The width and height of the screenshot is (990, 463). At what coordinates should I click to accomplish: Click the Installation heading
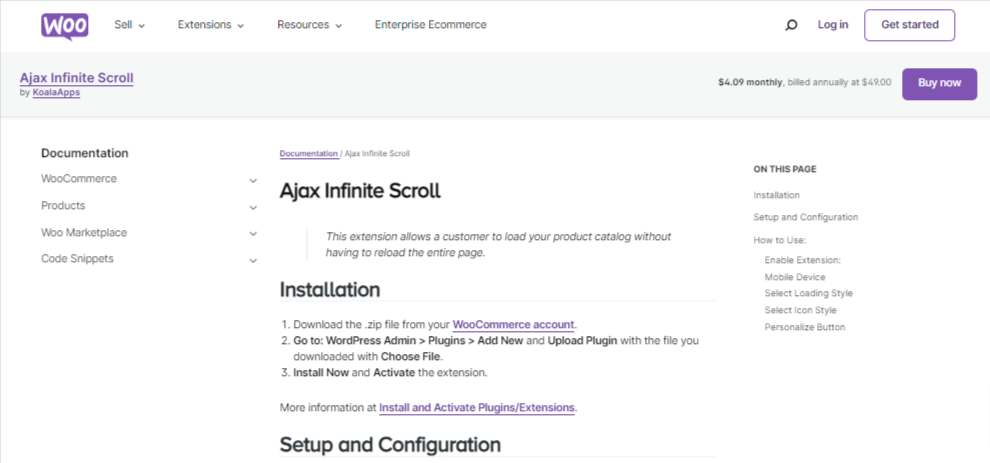click(330, 290)
